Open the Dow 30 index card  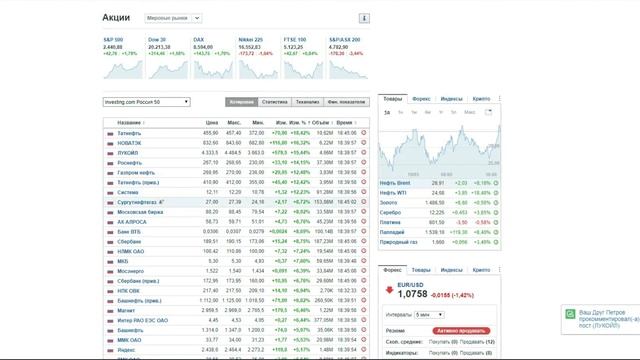(157, 40)
